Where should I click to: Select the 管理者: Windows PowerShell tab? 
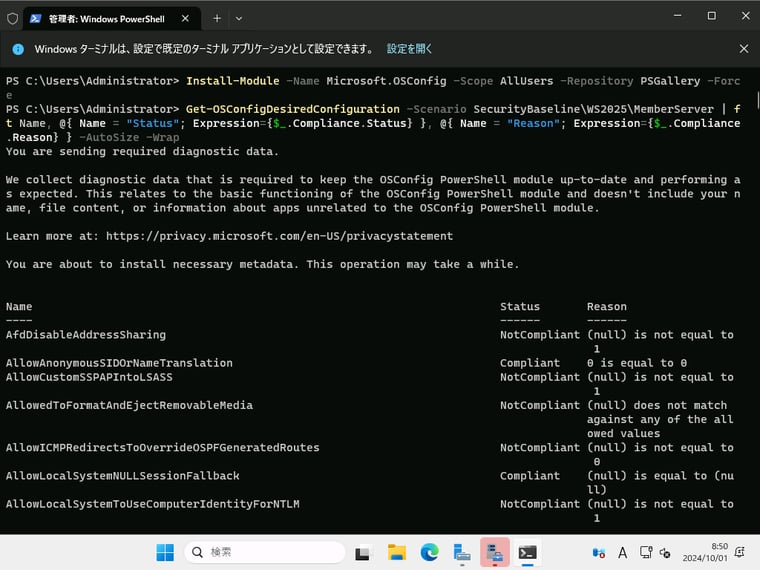pyautogui.click(x=106, y=19)
